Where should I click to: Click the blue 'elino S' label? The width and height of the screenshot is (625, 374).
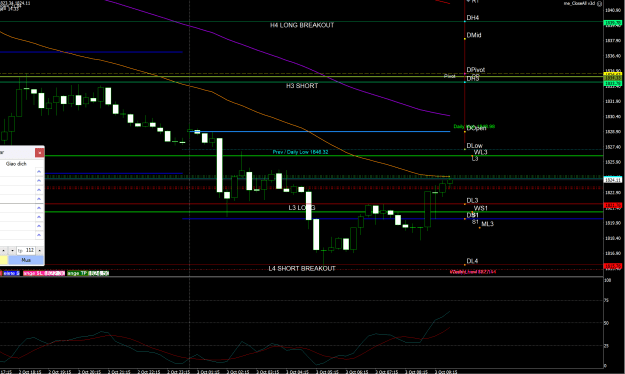point(12,273)
